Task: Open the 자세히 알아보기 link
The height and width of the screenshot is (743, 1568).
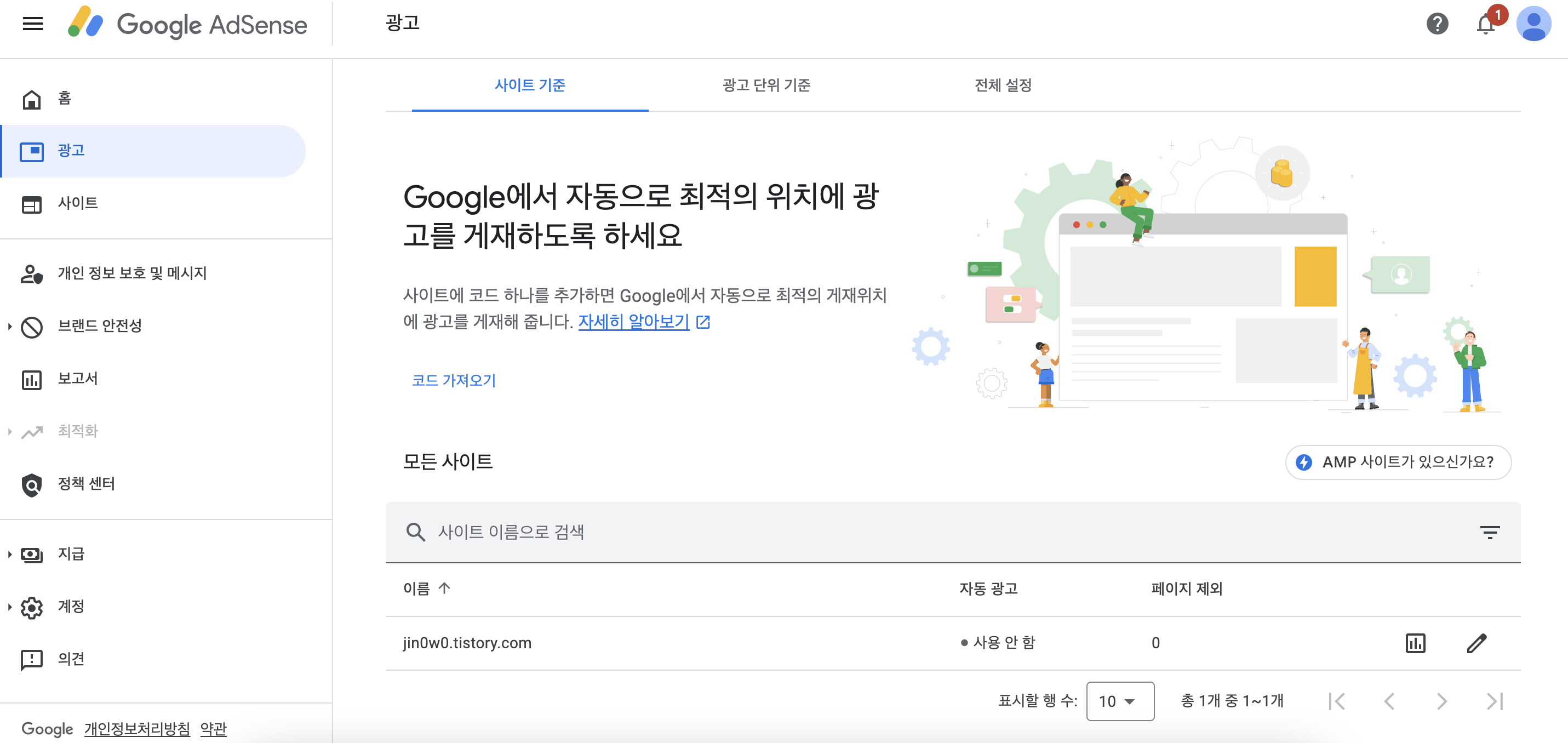Action: point(633,322)
